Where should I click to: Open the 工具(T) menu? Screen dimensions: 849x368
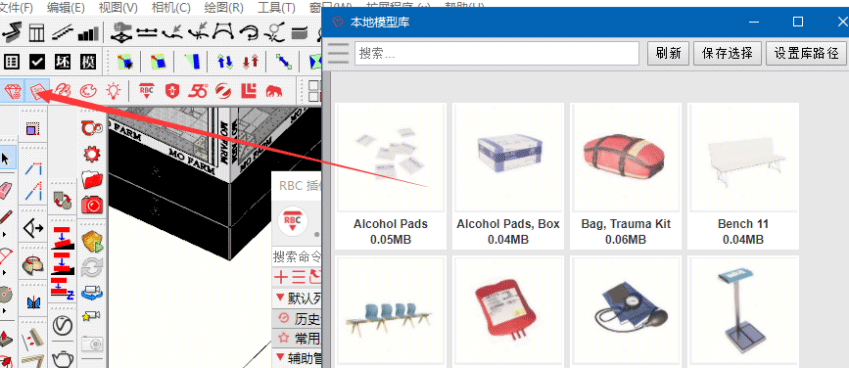click(276, 8)
